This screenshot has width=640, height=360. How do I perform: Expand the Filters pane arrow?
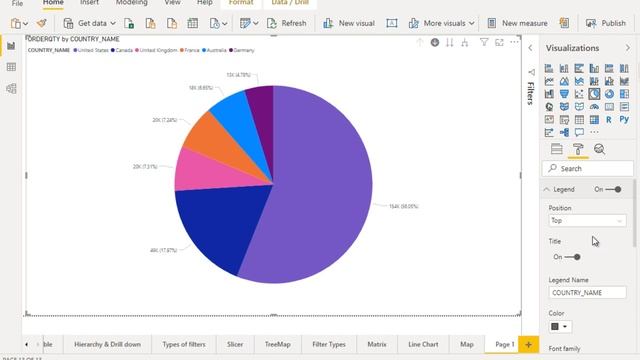point(530,48)
